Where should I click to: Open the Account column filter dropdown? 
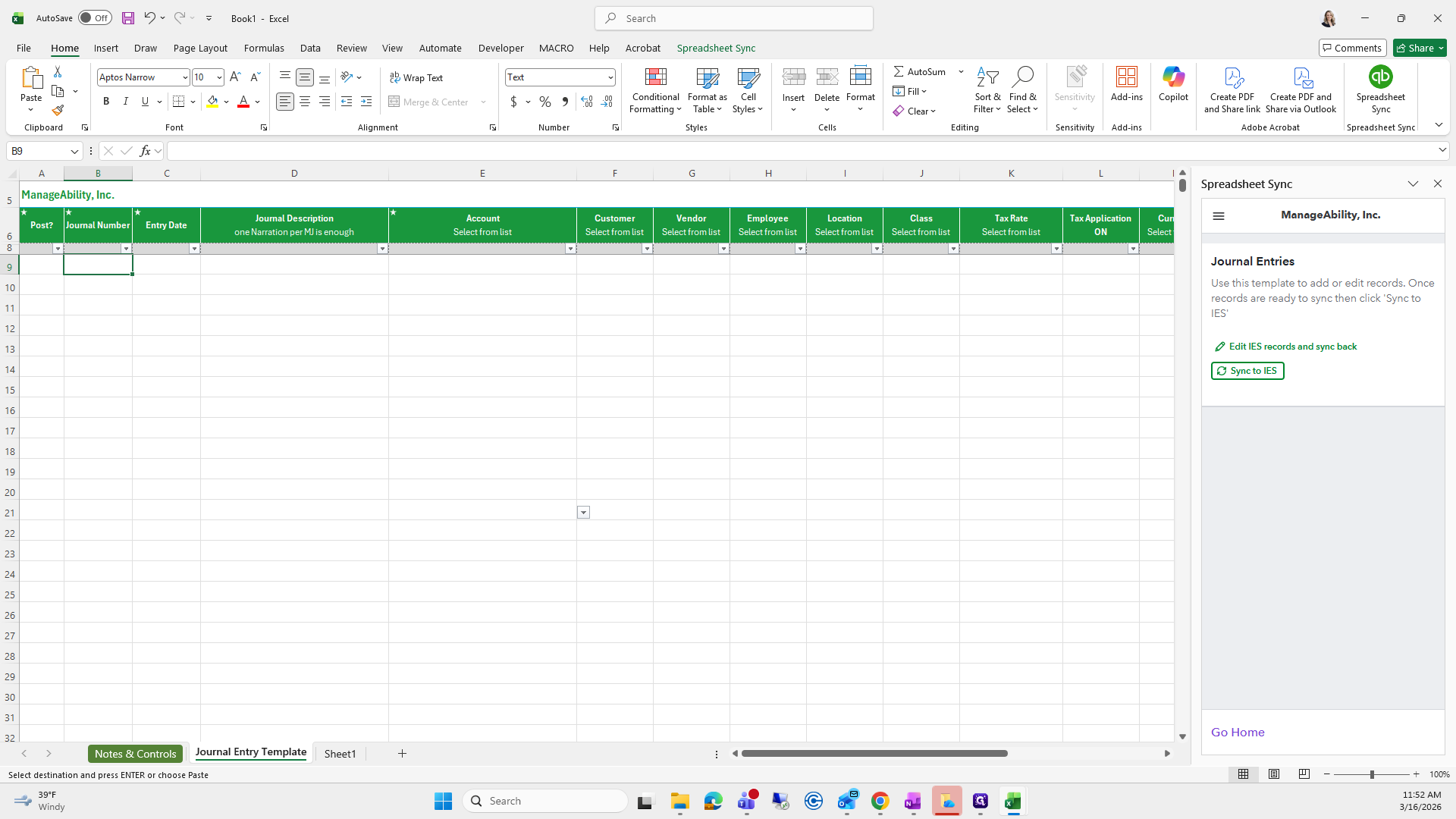point(570,249)
